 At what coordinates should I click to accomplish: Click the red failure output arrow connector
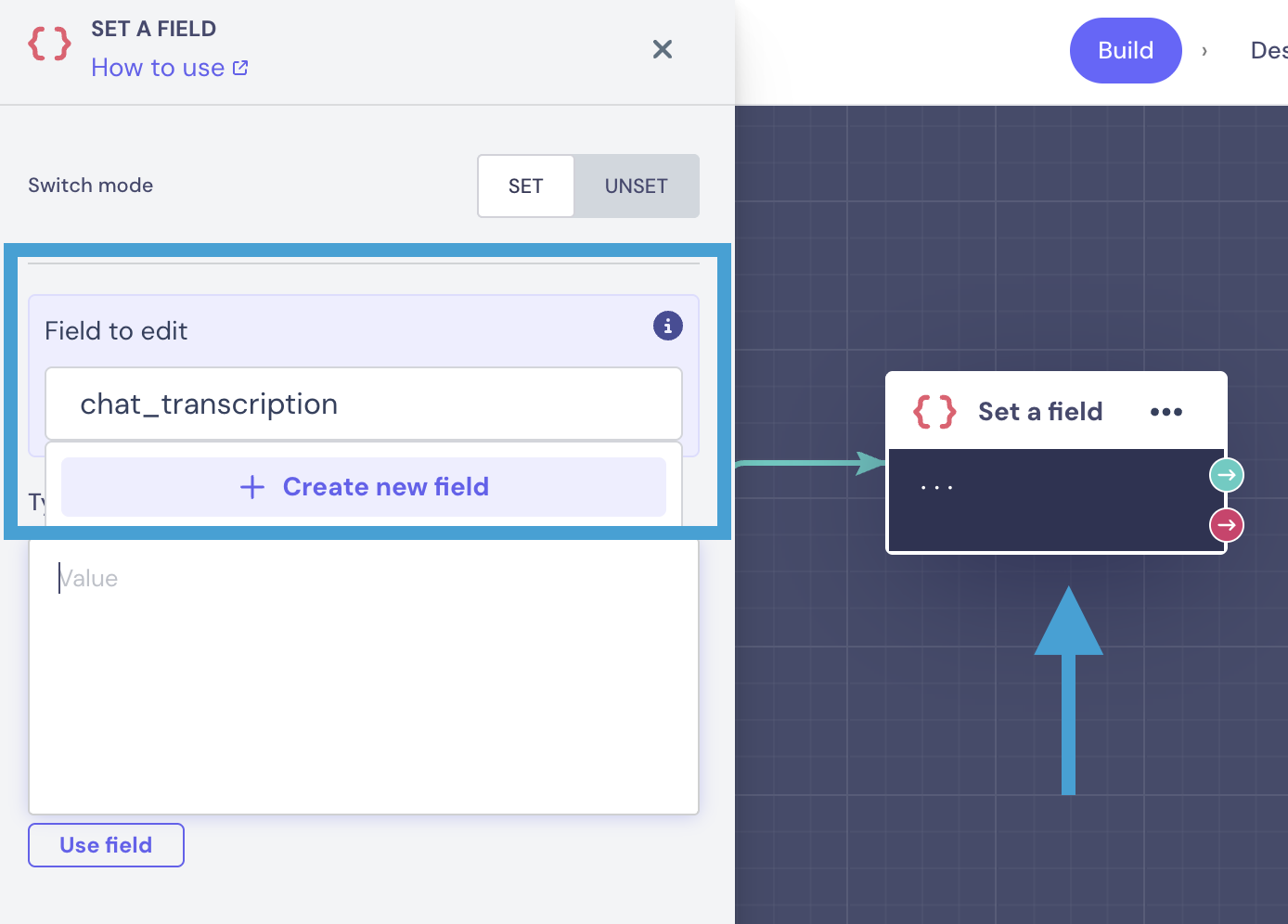[x=1226, y=525]
